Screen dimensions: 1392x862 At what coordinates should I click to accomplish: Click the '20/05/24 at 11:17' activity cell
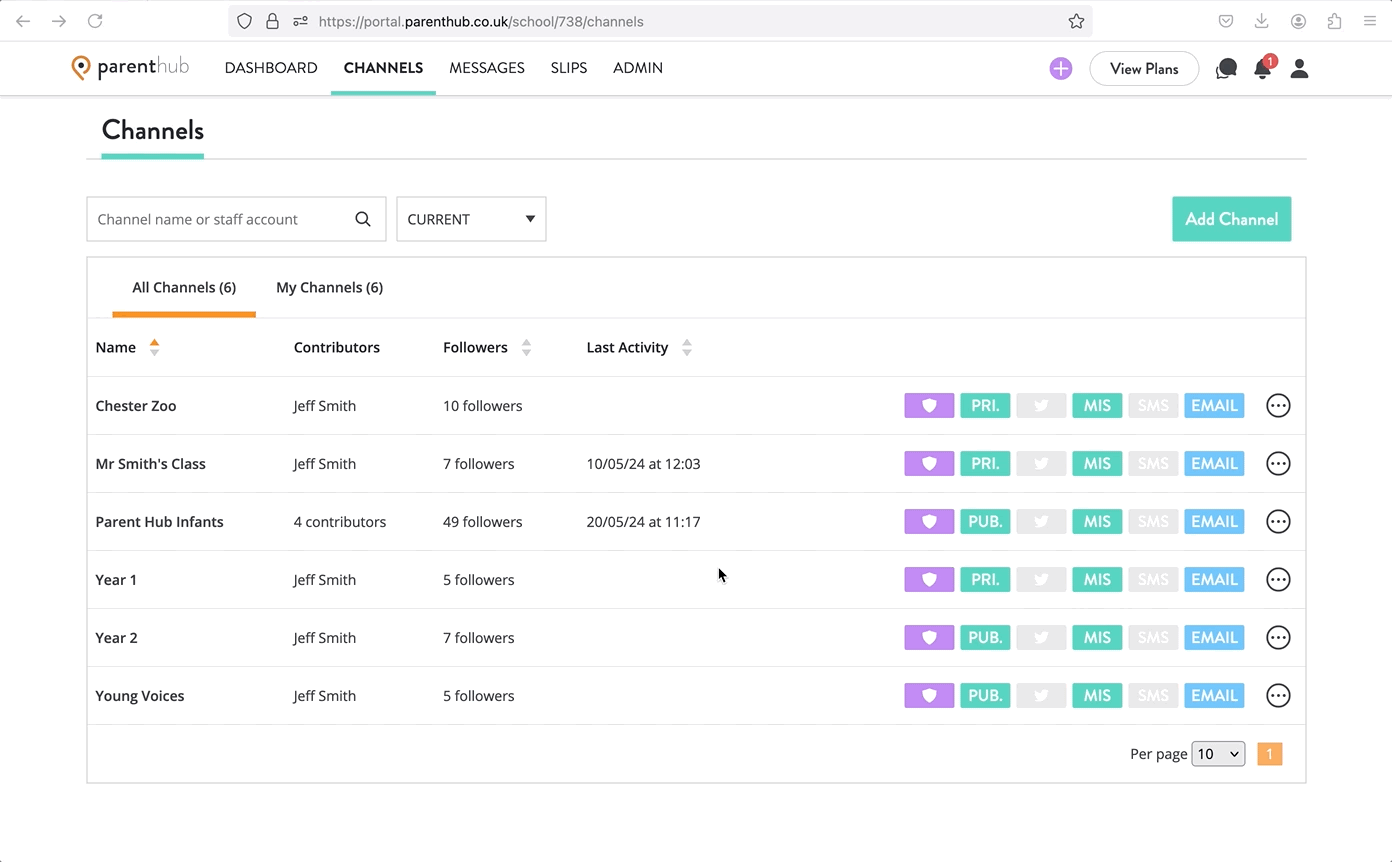click(643, 522)
